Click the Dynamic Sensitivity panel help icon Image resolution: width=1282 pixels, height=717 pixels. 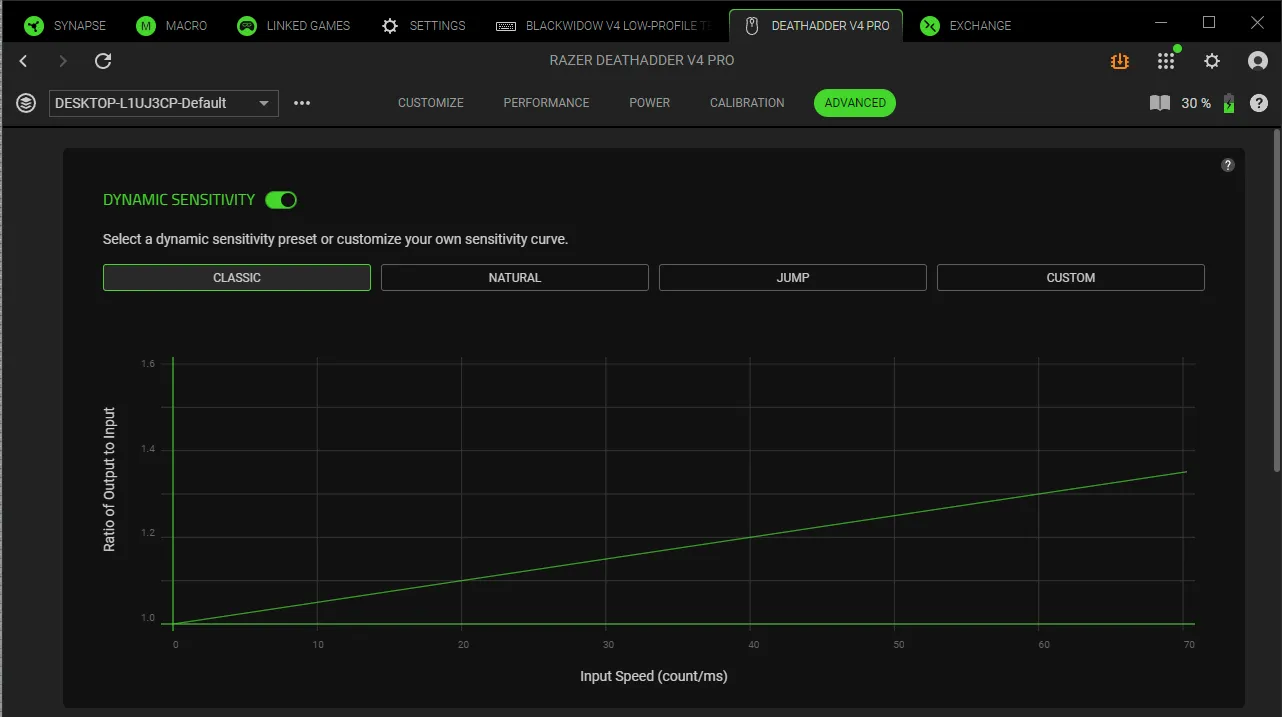click(1228, 165)
